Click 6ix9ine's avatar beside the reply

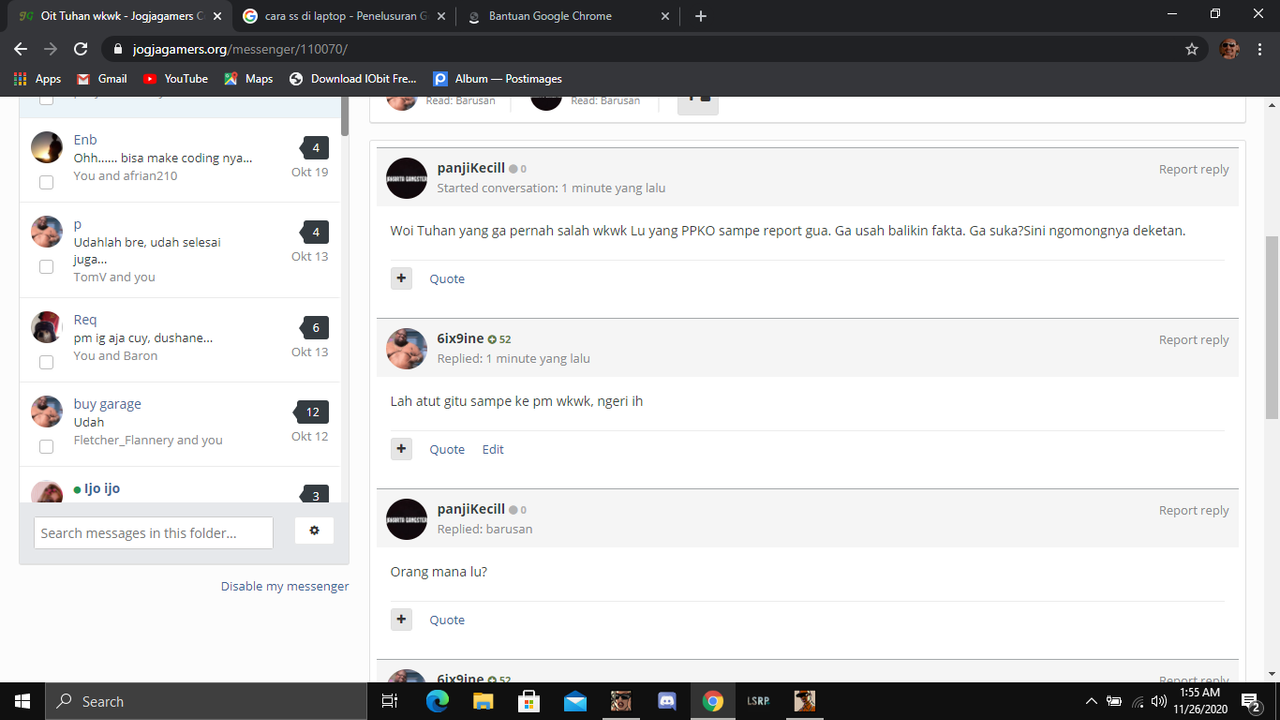pos(407,349)
